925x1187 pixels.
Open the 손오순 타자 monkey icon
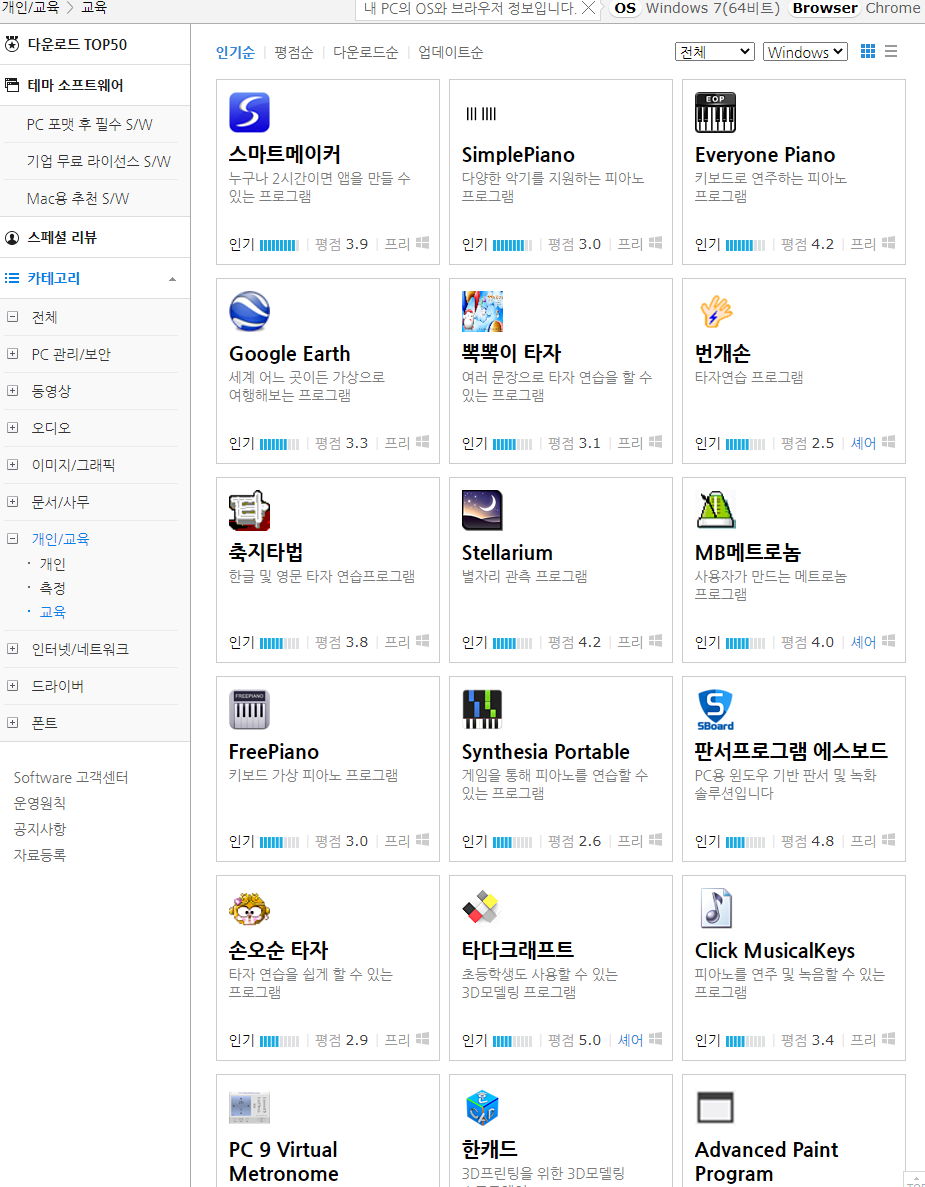click(x=249, y=908)
